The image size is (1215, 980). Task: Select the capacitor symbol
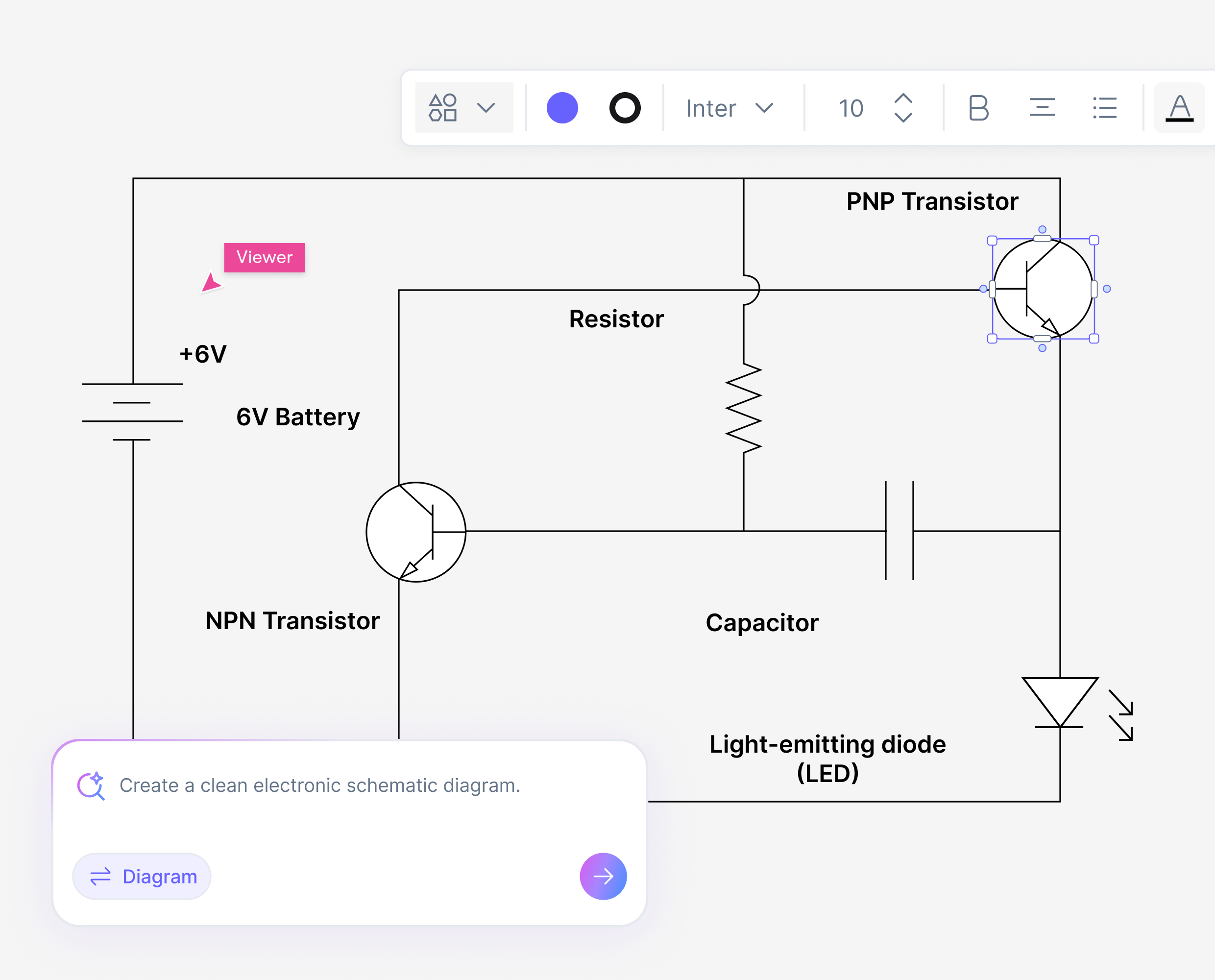[899, 531]
